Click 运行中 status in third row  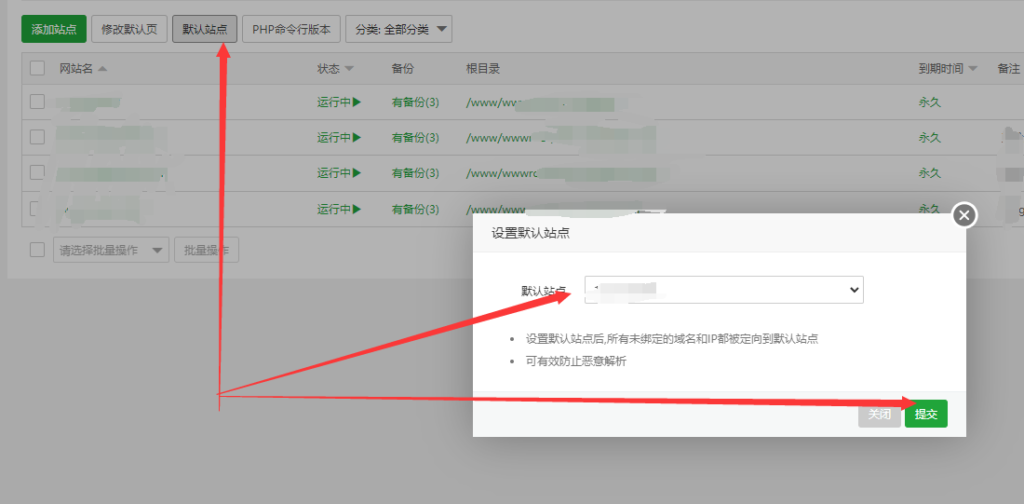(340, 173)
